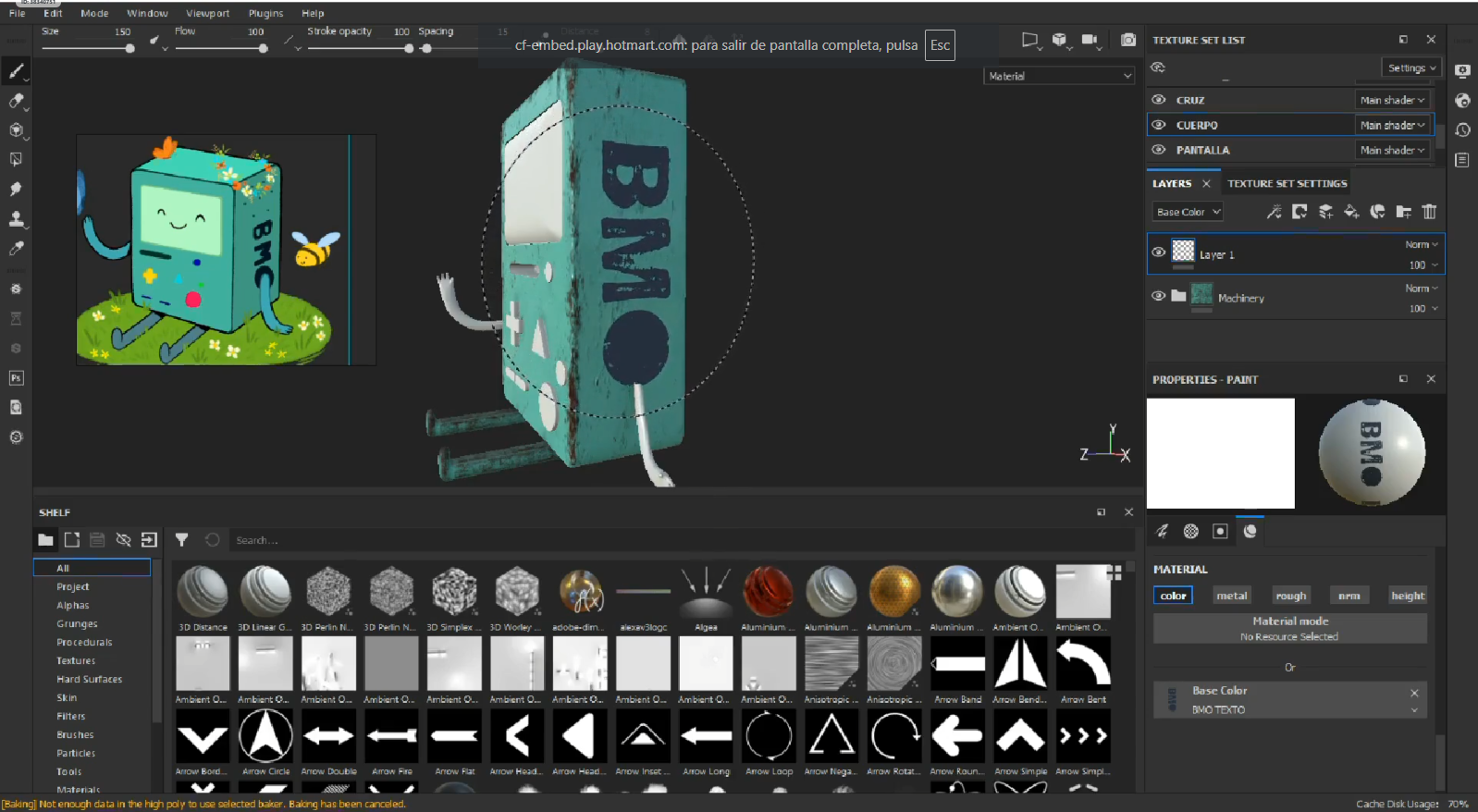Open the Base Color channel dropdown

(1189, 212)
